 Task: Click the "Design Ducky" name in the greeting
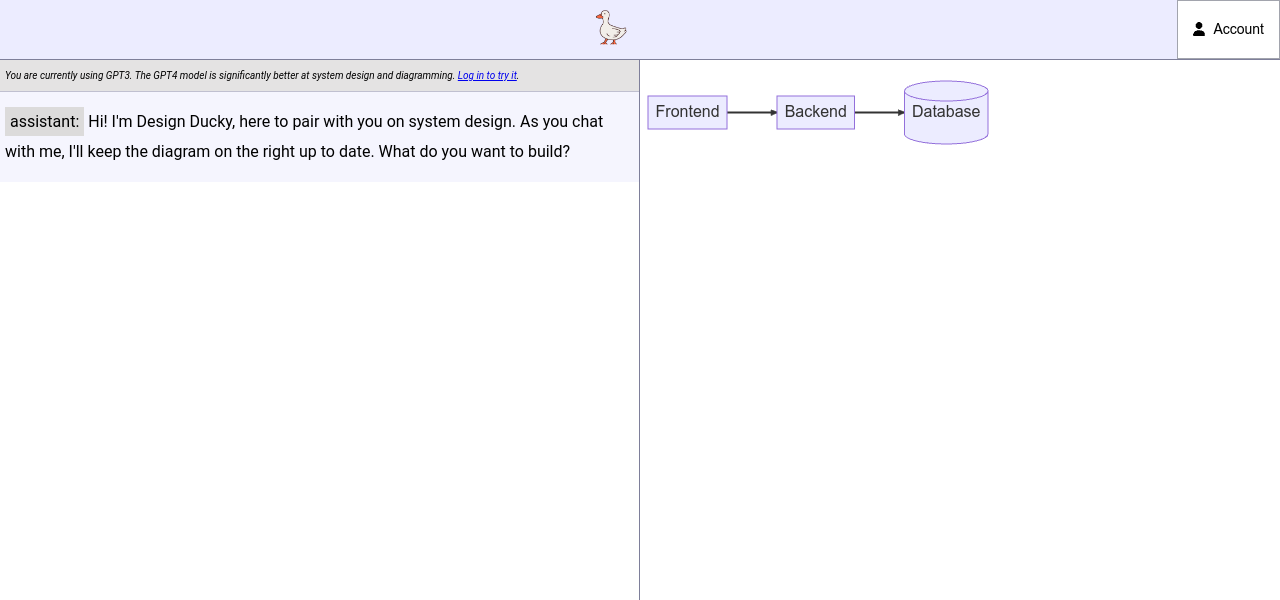pyautogui.click(x=184, y=122)
